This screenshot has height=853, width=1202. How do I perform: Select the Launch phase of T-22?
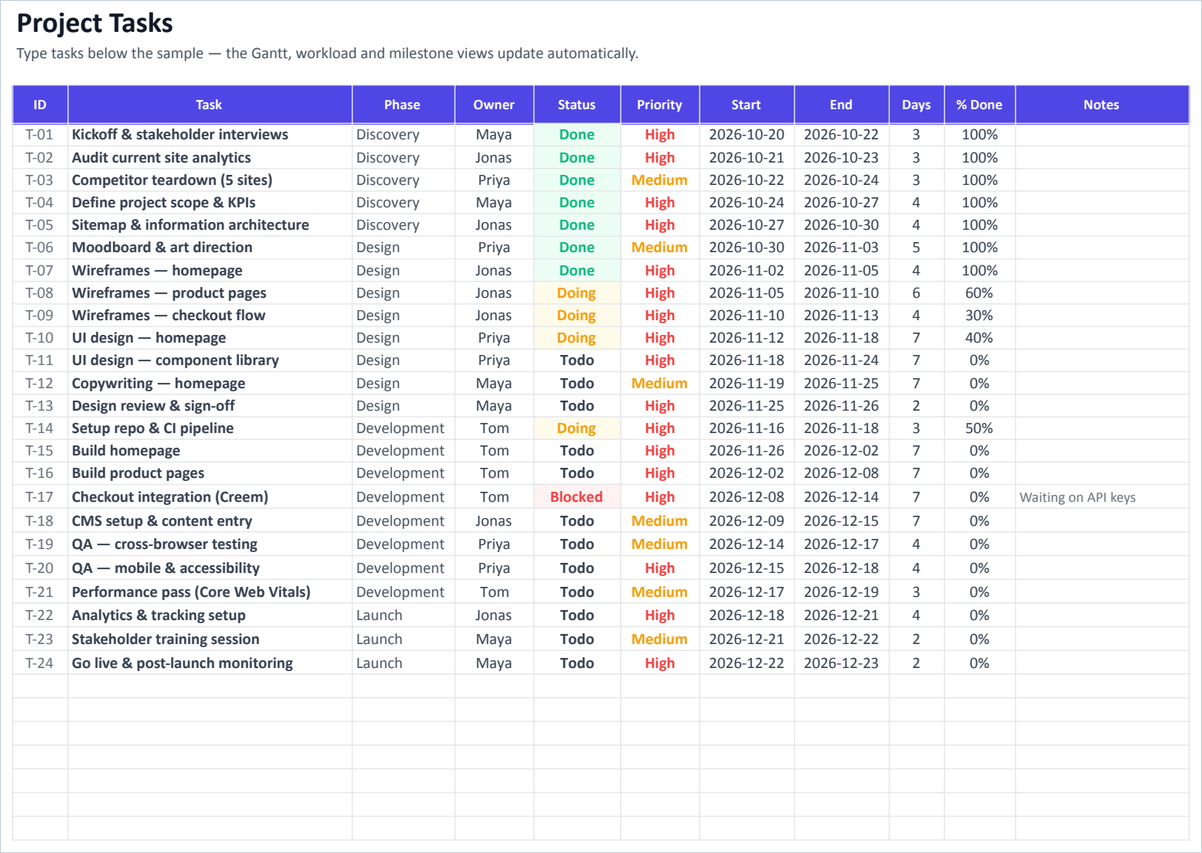point(402,615)
